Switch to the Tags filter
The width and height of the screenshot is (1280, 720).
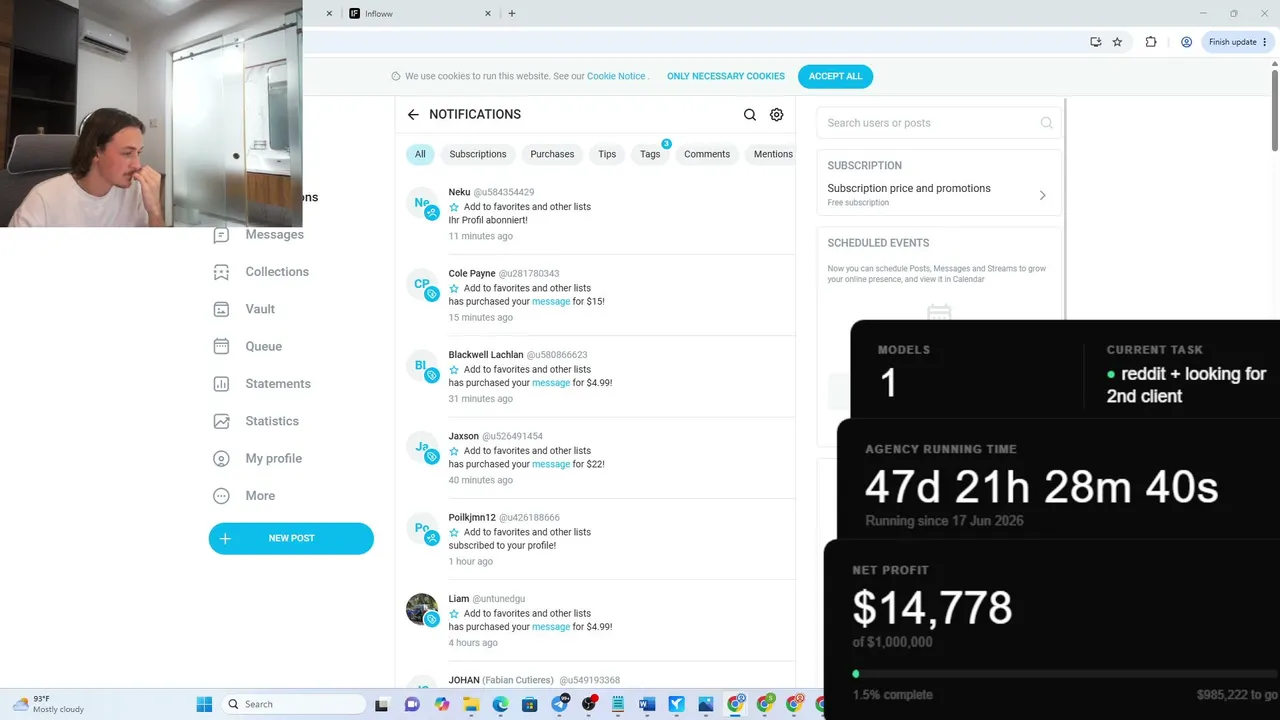click(x=650, y=154)
